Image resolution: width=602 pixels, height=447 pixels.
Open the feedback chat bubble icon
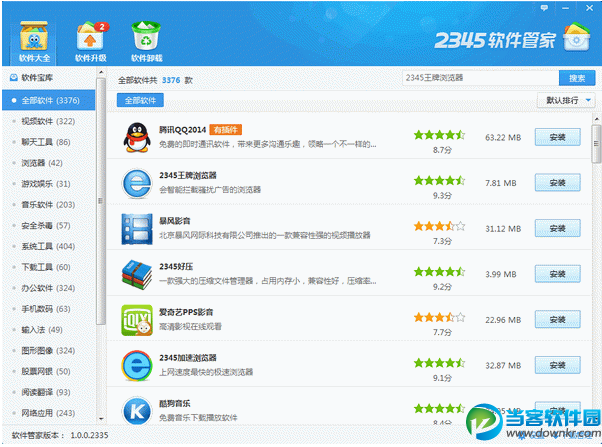coord(544,8)
